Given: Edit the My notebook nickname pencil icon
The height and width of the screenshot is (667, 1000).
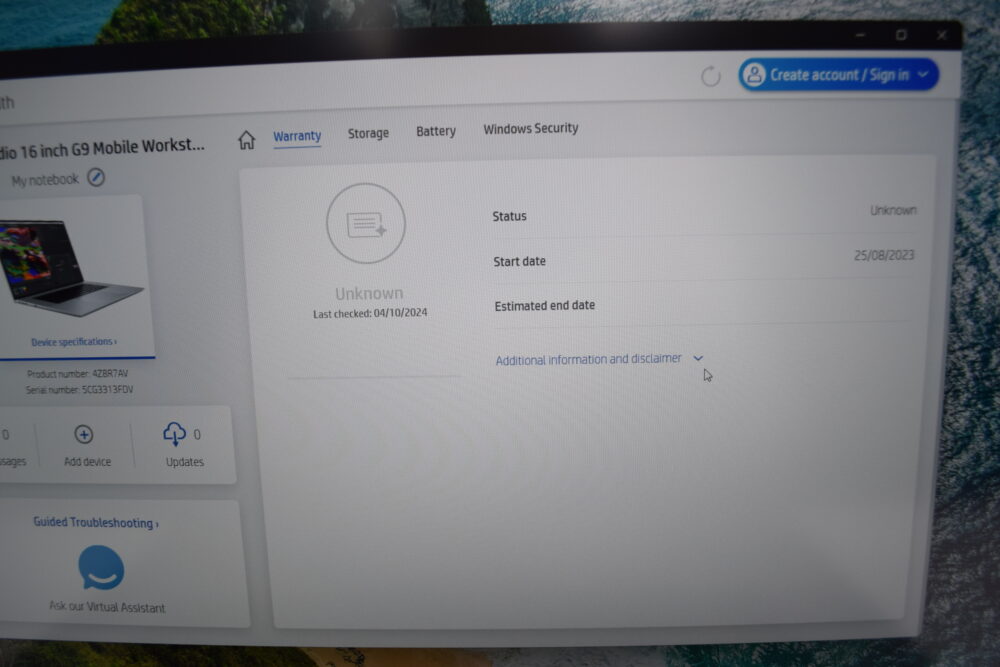Looking at the screenshot, I should 96,177.
